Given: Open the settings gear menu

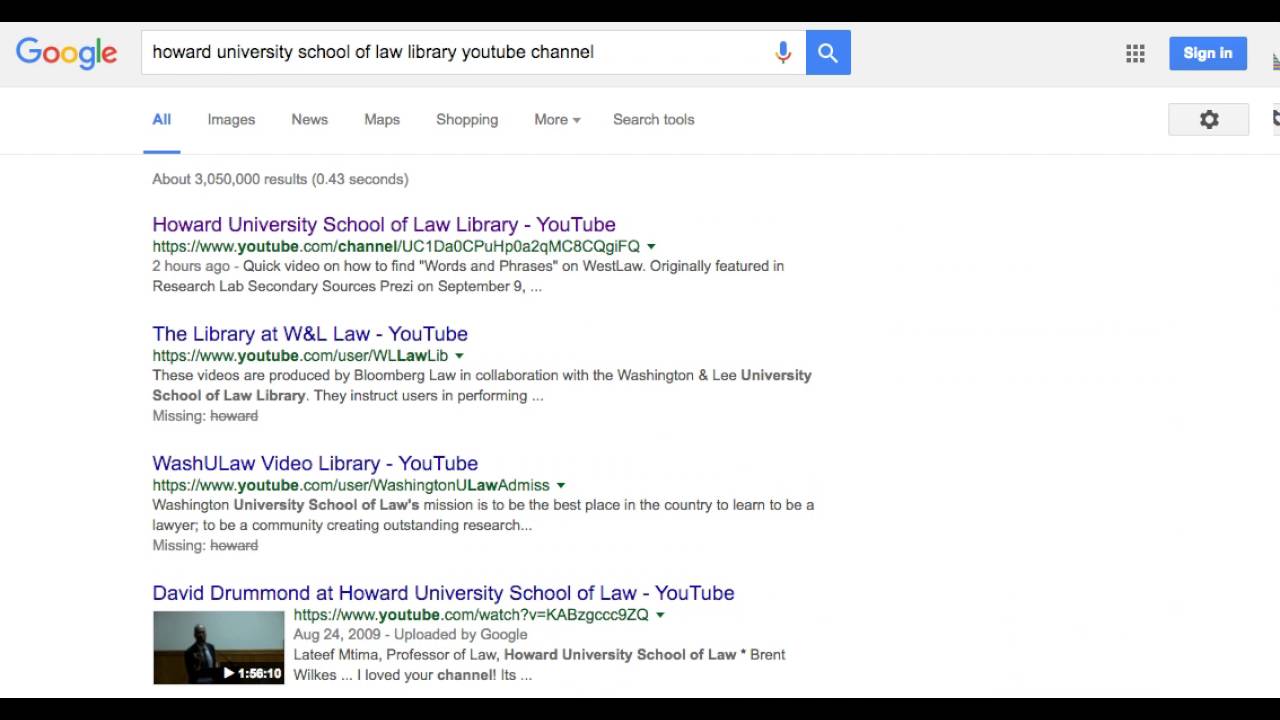Looking at the screenshot, I should pyautogui.click(x=1209, y=120).
